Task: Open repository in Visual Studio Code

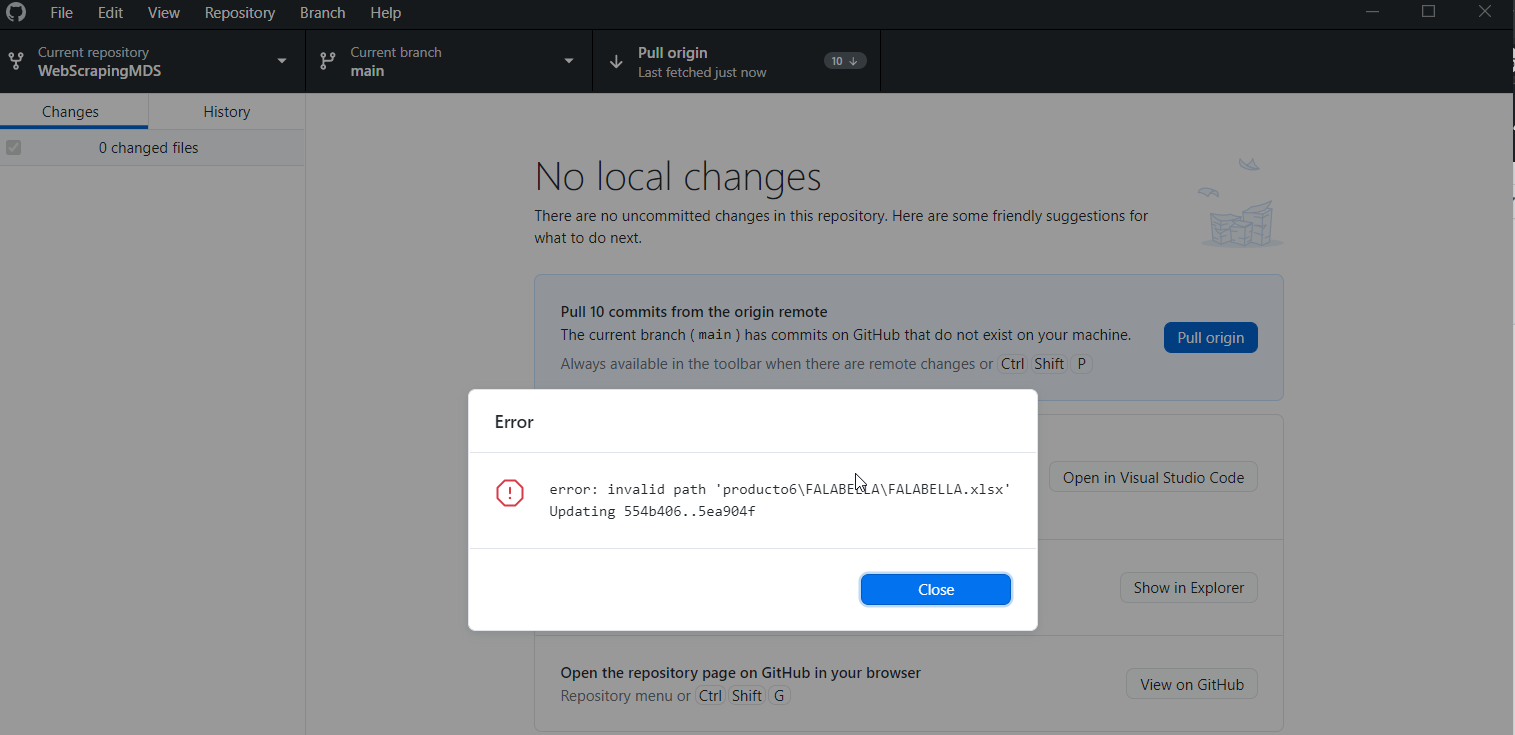Action: point(1153,476)
